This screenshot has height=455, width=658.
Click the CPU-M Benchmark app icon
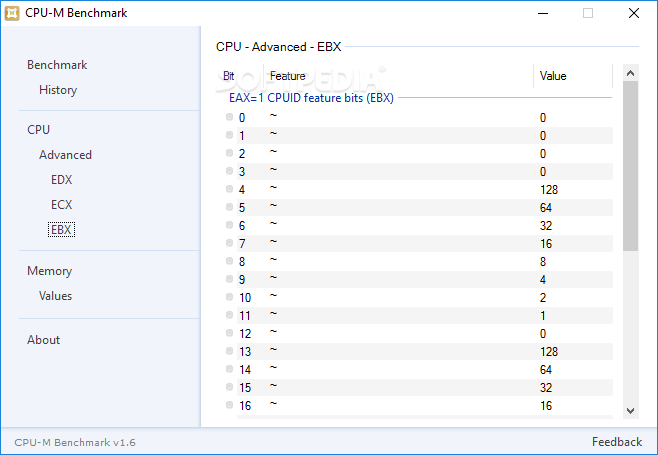click(x=12, y=13)
